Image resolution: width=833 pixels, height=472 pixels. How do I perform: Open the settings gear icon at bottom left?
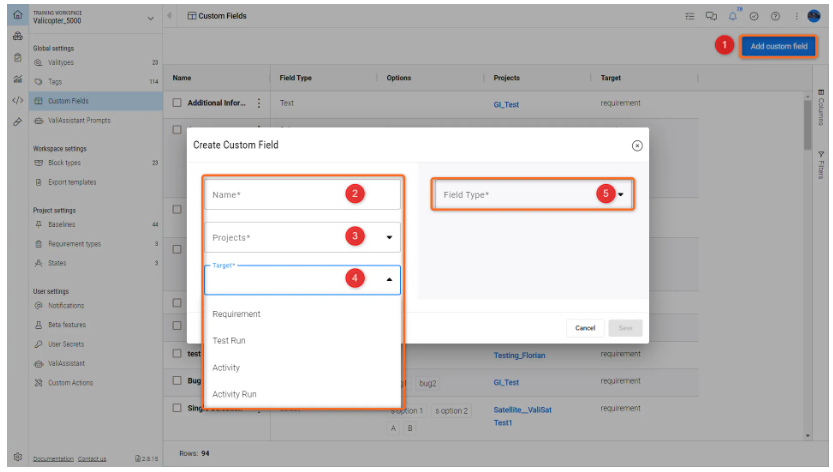[x=17, y=456]
